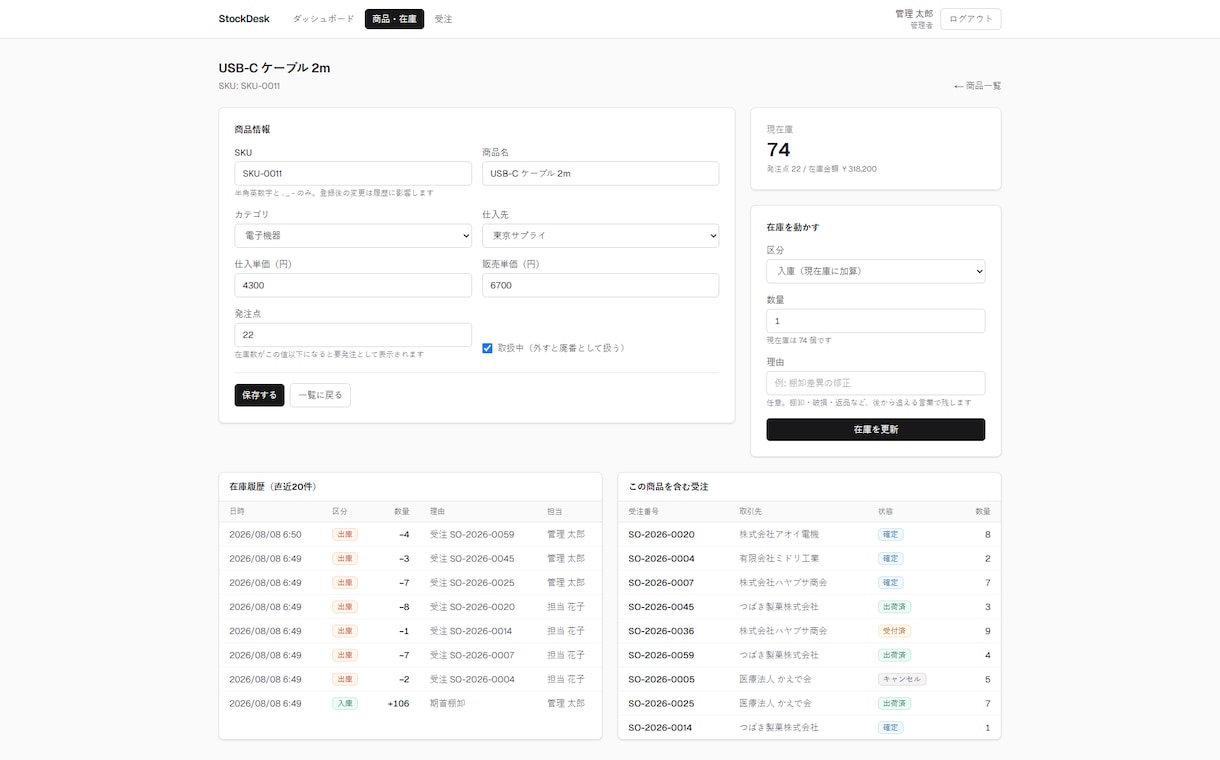Toggle the 取扱中 checkbox
1220x760 pixels.
[x=487, y=348]
